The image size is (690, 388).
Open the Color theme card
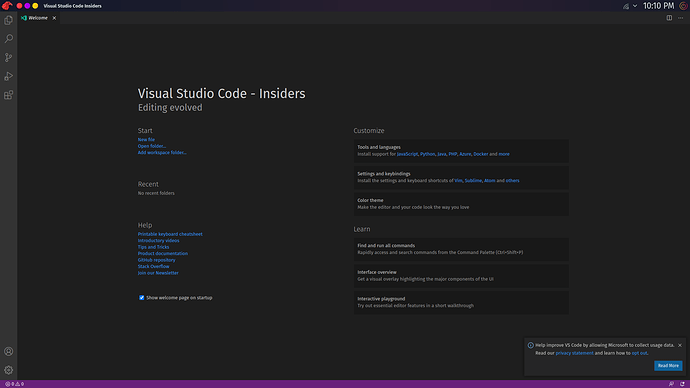[x=461, y=204]
